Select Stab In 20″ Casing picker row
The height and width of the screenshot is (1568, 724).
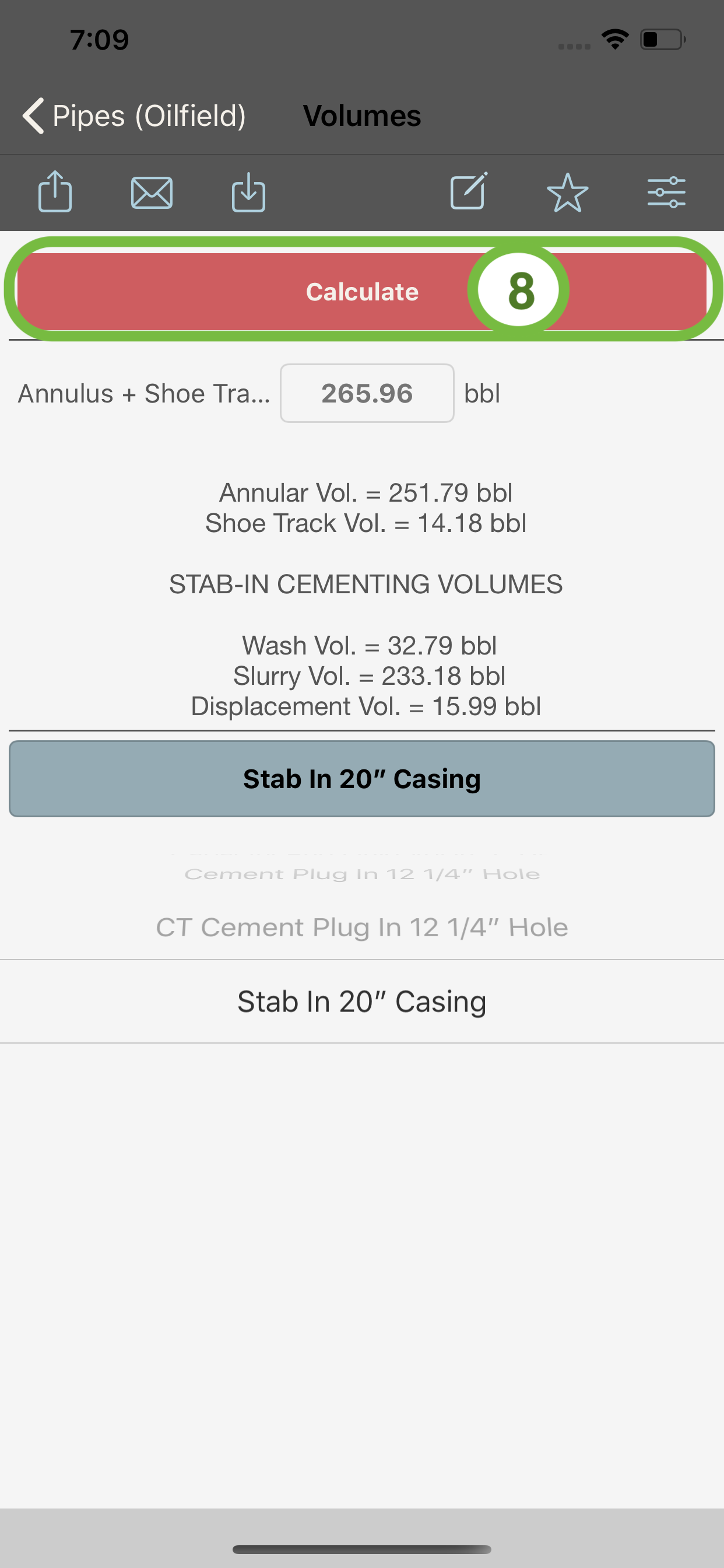[x=362, y=1002]
